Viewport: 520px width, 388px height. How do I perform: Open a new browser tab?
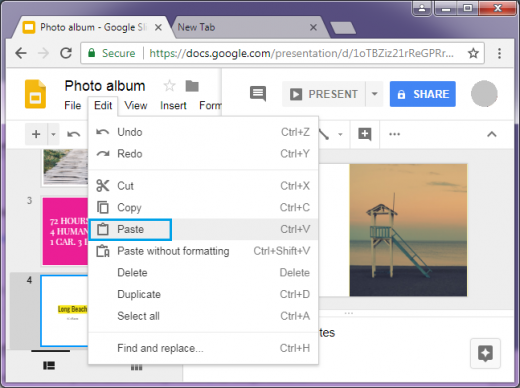click(343, 28)
